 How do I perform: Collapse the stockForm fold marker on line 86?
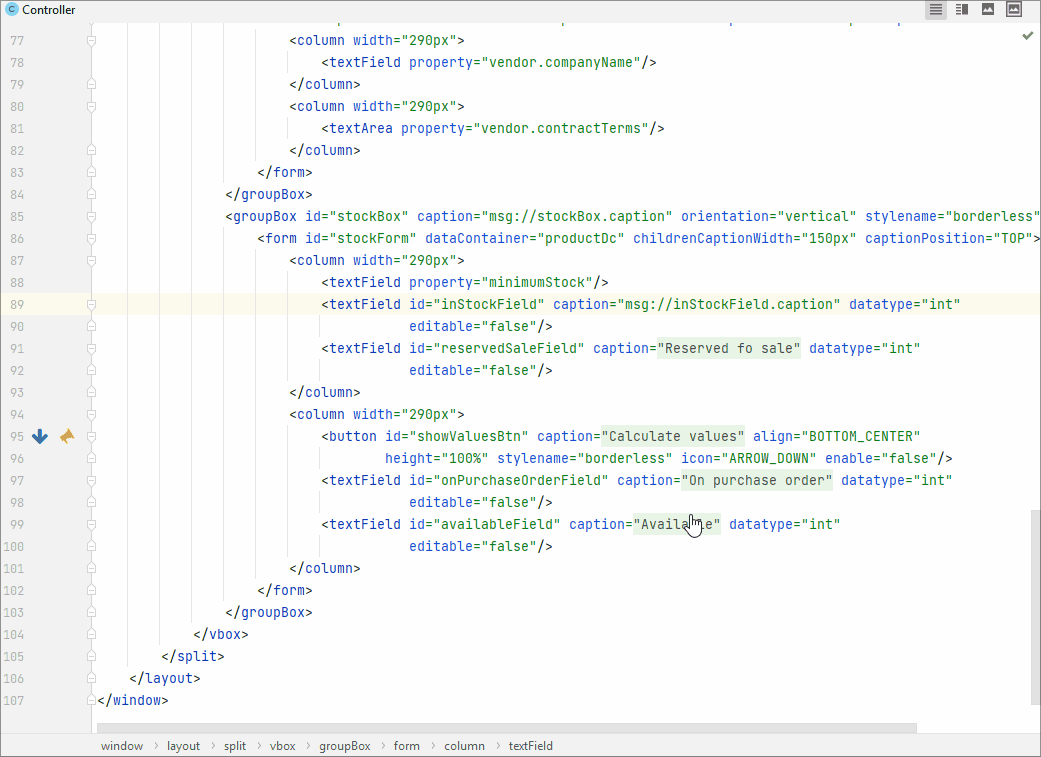[91, 238]
